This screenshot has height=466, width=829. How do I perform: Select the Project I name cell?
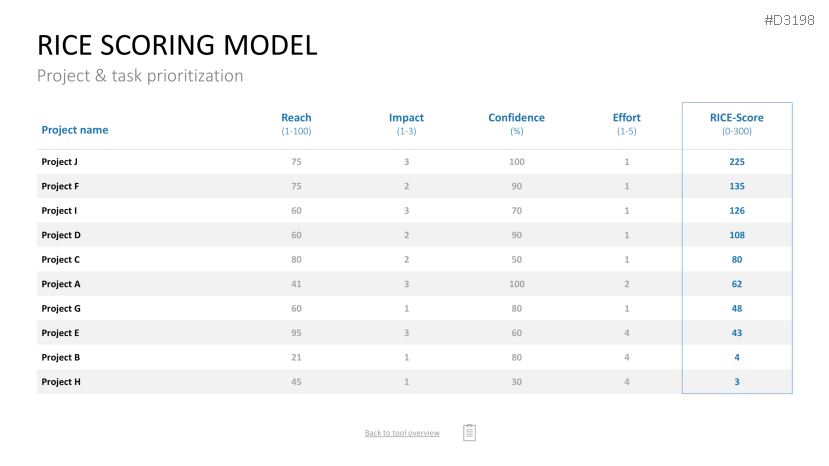click(59, 211)
